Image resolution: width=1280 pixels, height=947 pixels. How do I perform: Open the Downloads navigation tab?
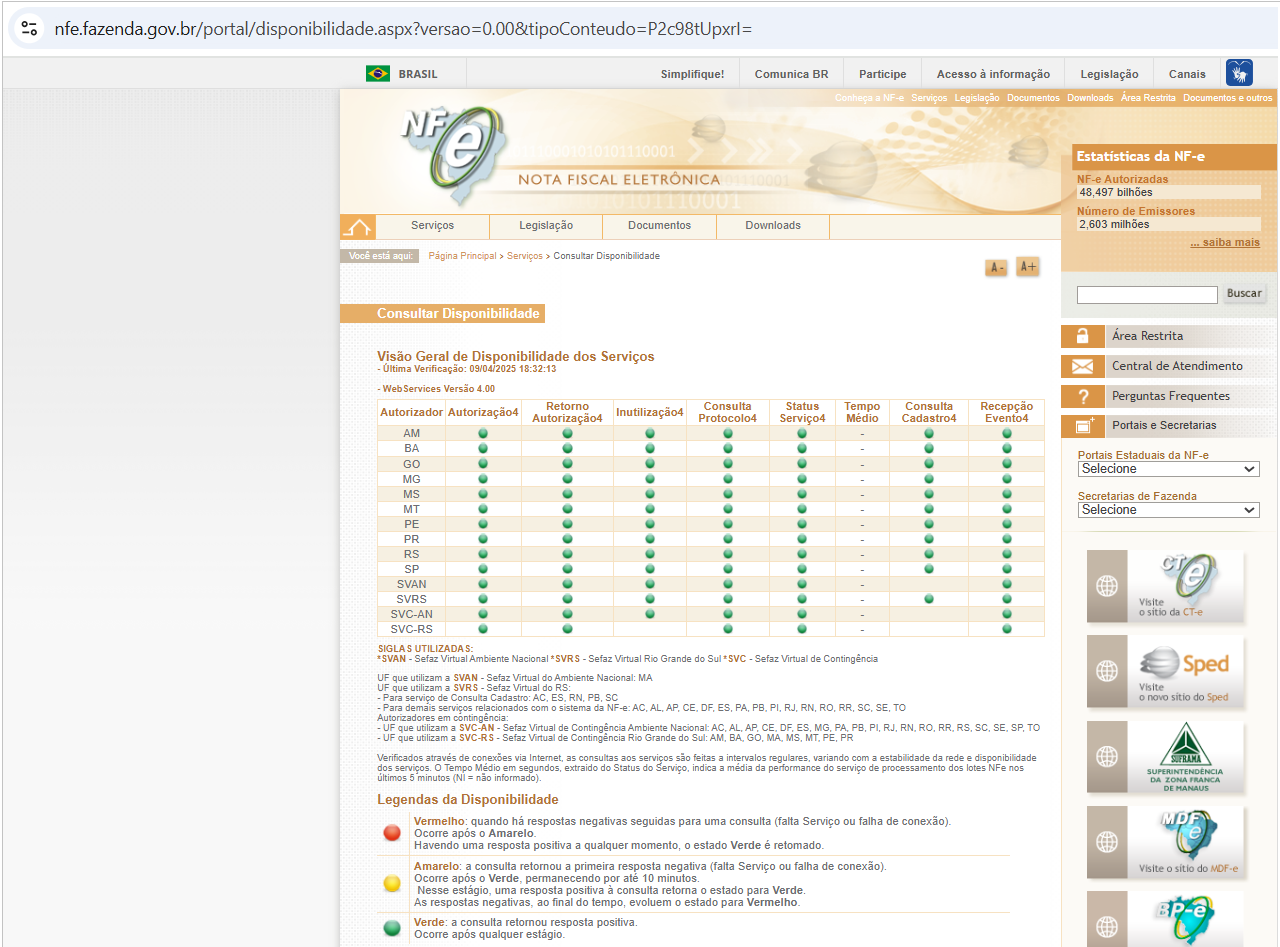(x=773, y=226)
